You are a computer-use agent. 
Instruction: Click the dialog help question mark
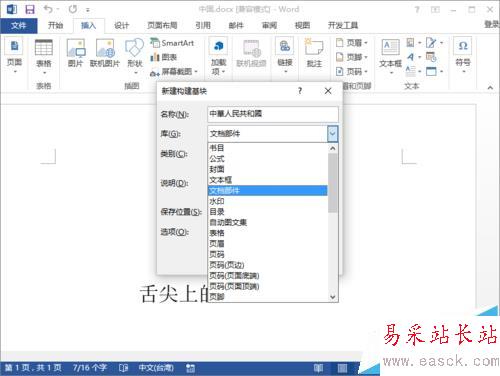pyautogui.click(x=300, y=91)
